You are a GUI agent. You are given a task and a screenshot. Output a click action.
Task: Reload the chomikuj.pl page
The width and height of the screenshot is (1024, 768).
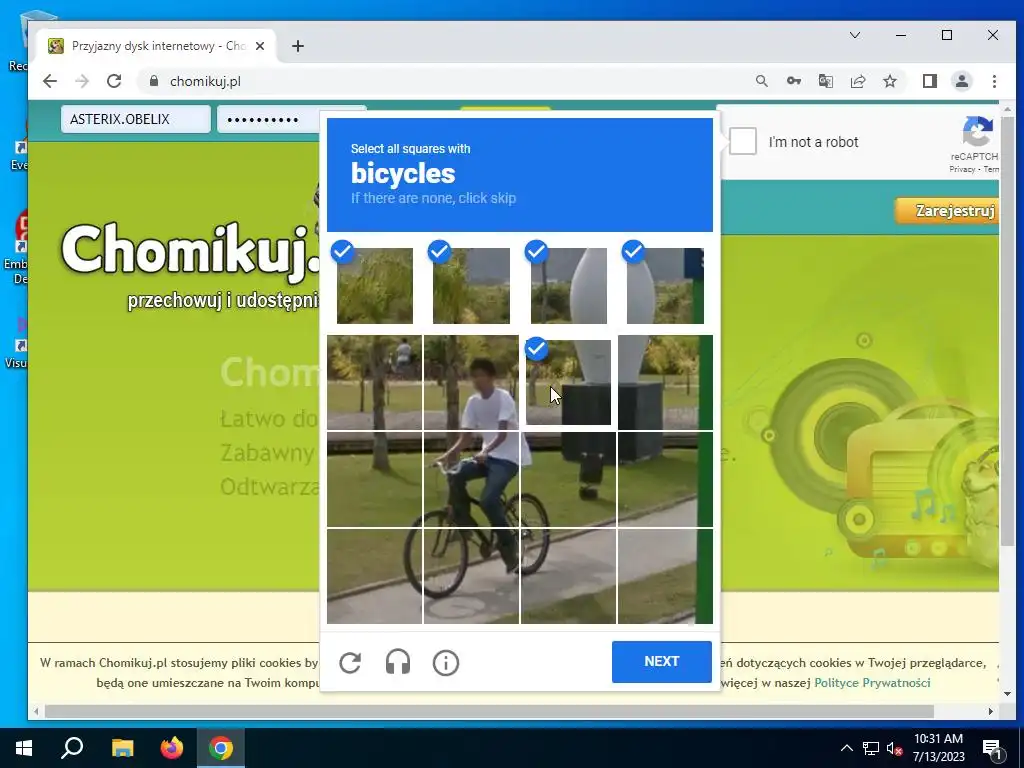point(114,81)
